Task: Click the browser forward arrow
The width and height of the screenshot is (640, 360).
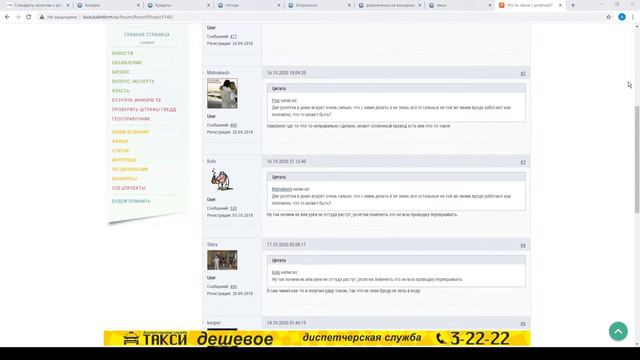Action: point(18,17)
